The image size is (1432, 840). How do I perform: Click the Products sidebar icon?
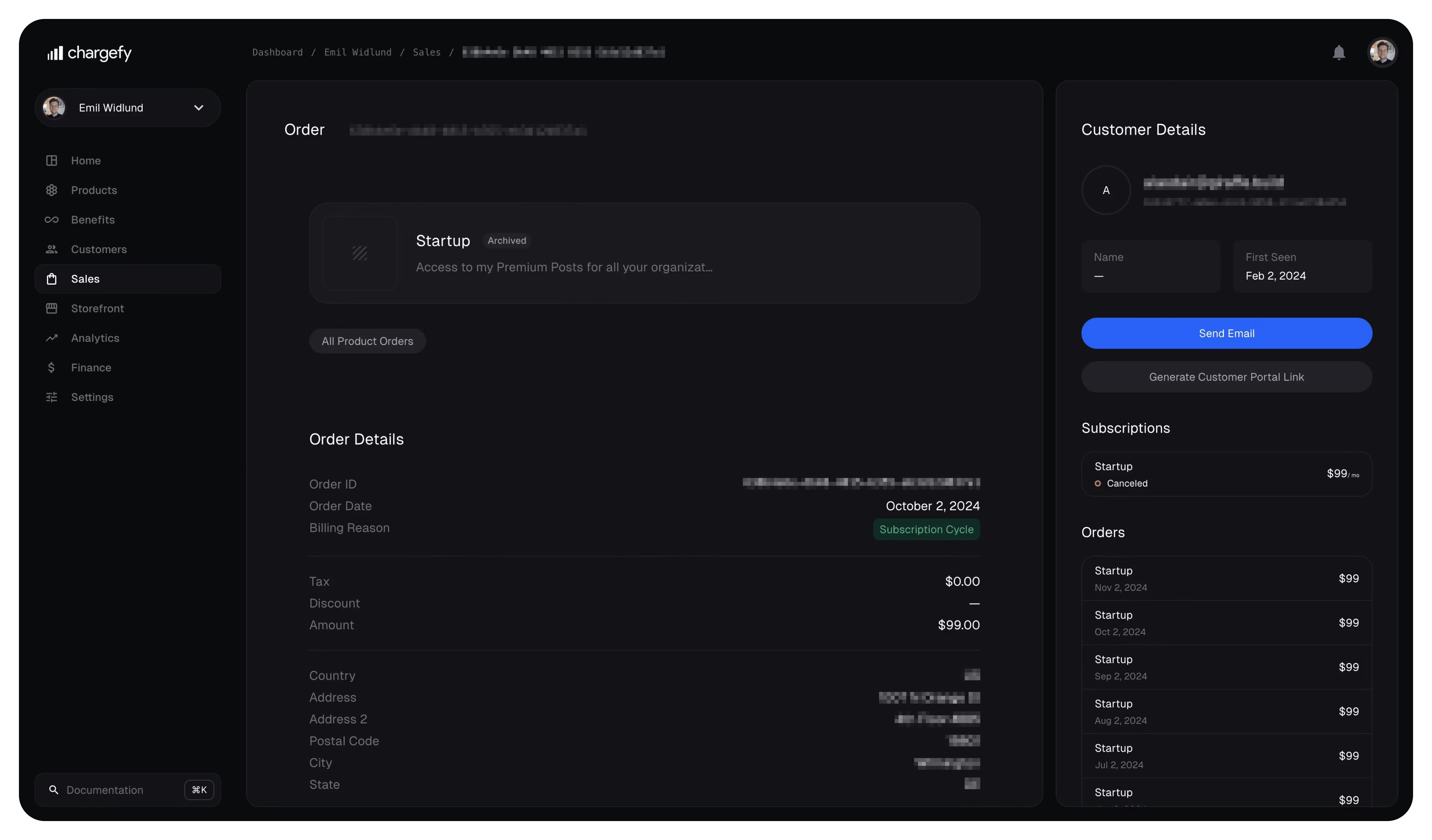click(x=52, y=190)
